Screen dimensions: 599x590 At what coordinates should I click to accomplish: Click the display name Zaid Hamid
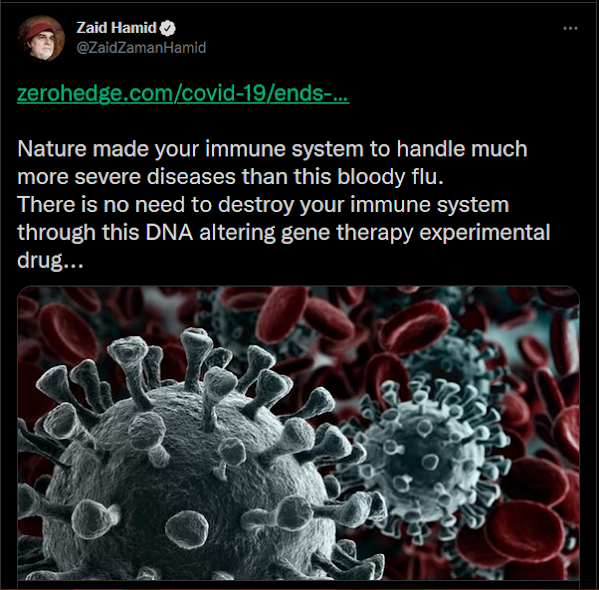(116, 28)
